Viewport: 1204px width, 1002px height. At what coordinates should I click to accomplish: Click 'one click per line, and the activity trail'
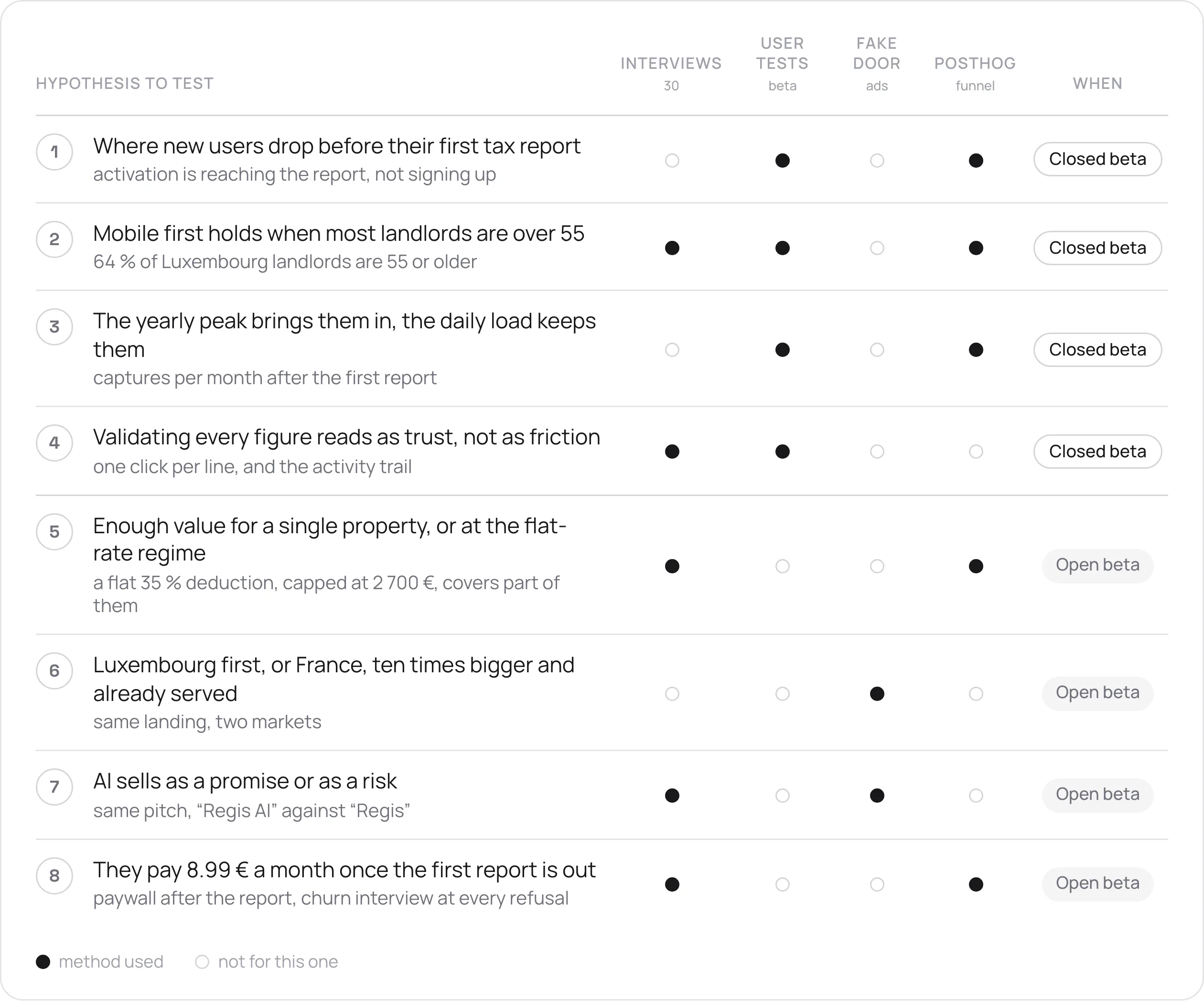[x=252, y=467]
